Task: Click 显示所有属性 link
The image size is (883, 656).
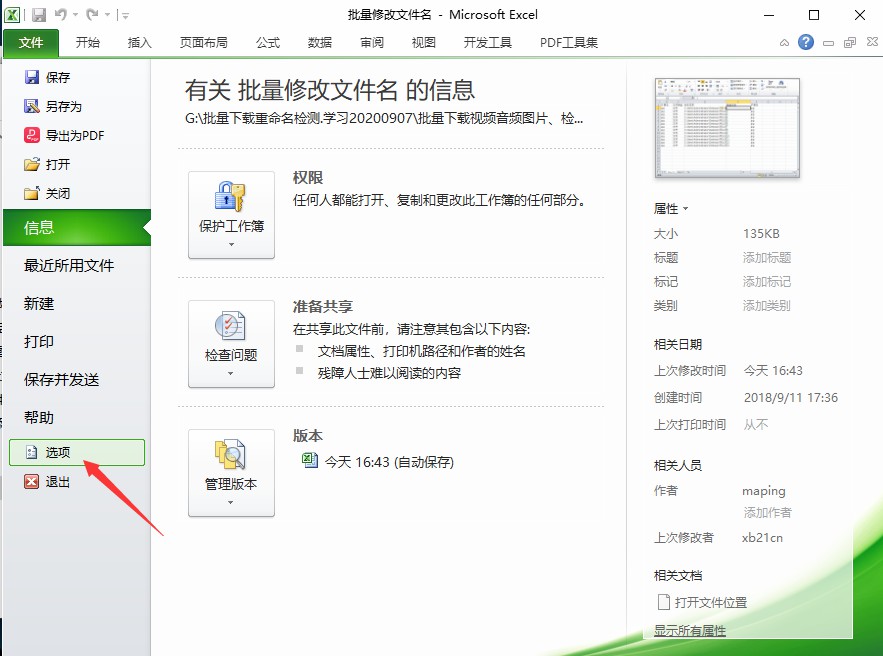Action: pyautogui.click(x=690, y=631)
